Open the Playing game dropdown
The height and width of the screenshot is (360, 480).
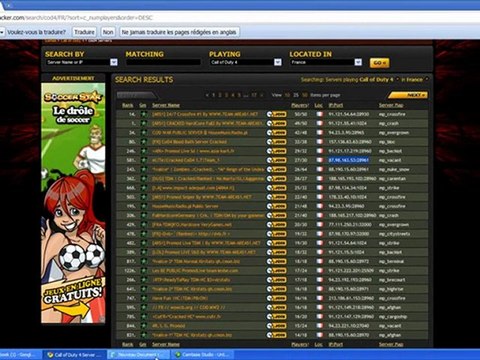coord(245,62)
